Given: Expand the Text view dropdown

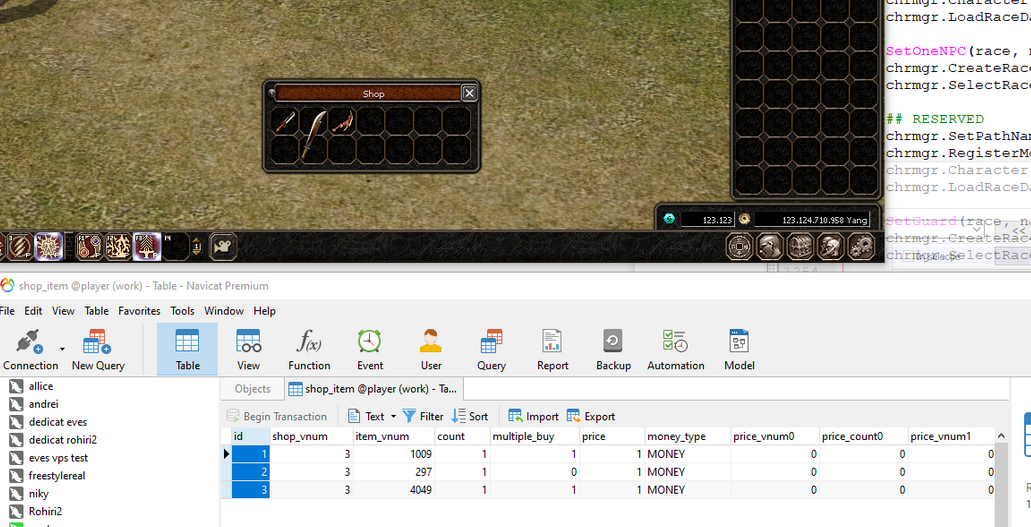Looking at the screenshot, I should [x=393, y=417].
